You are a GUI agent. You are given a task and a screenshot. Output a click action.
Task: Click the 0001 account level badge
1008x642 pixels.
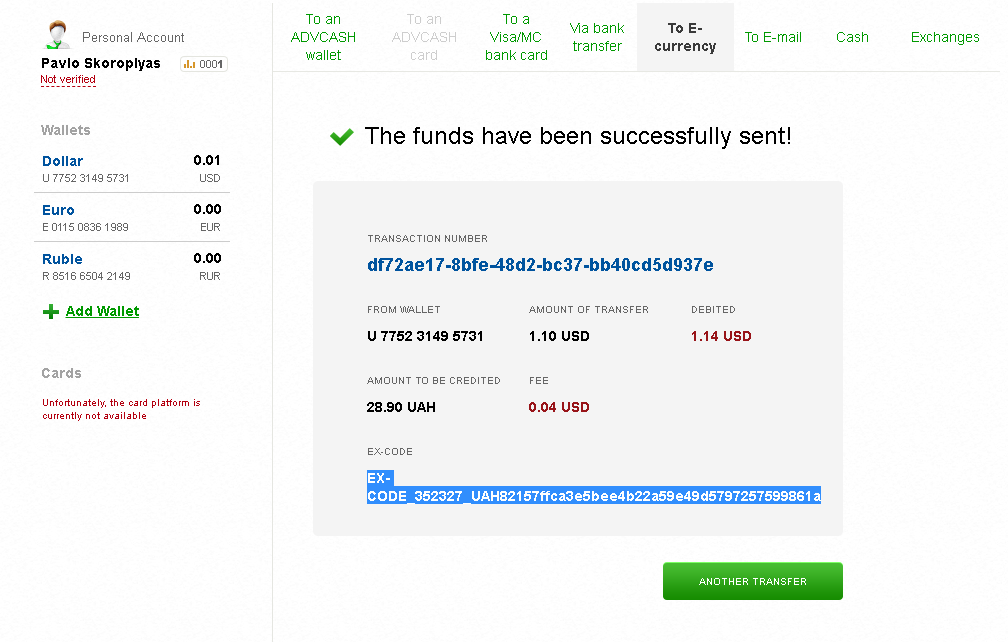pyautogui.click(x=204, y=64)
